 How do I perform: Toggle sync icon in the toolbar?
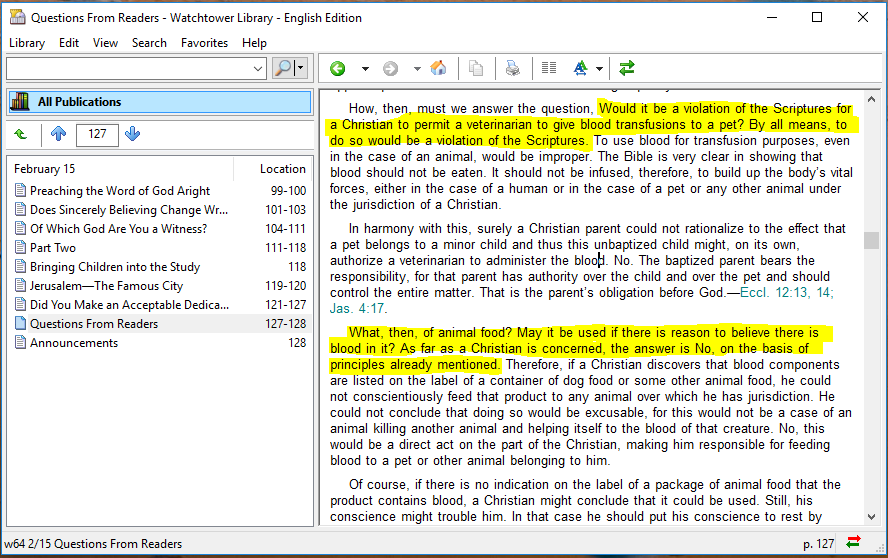point(627,69)
